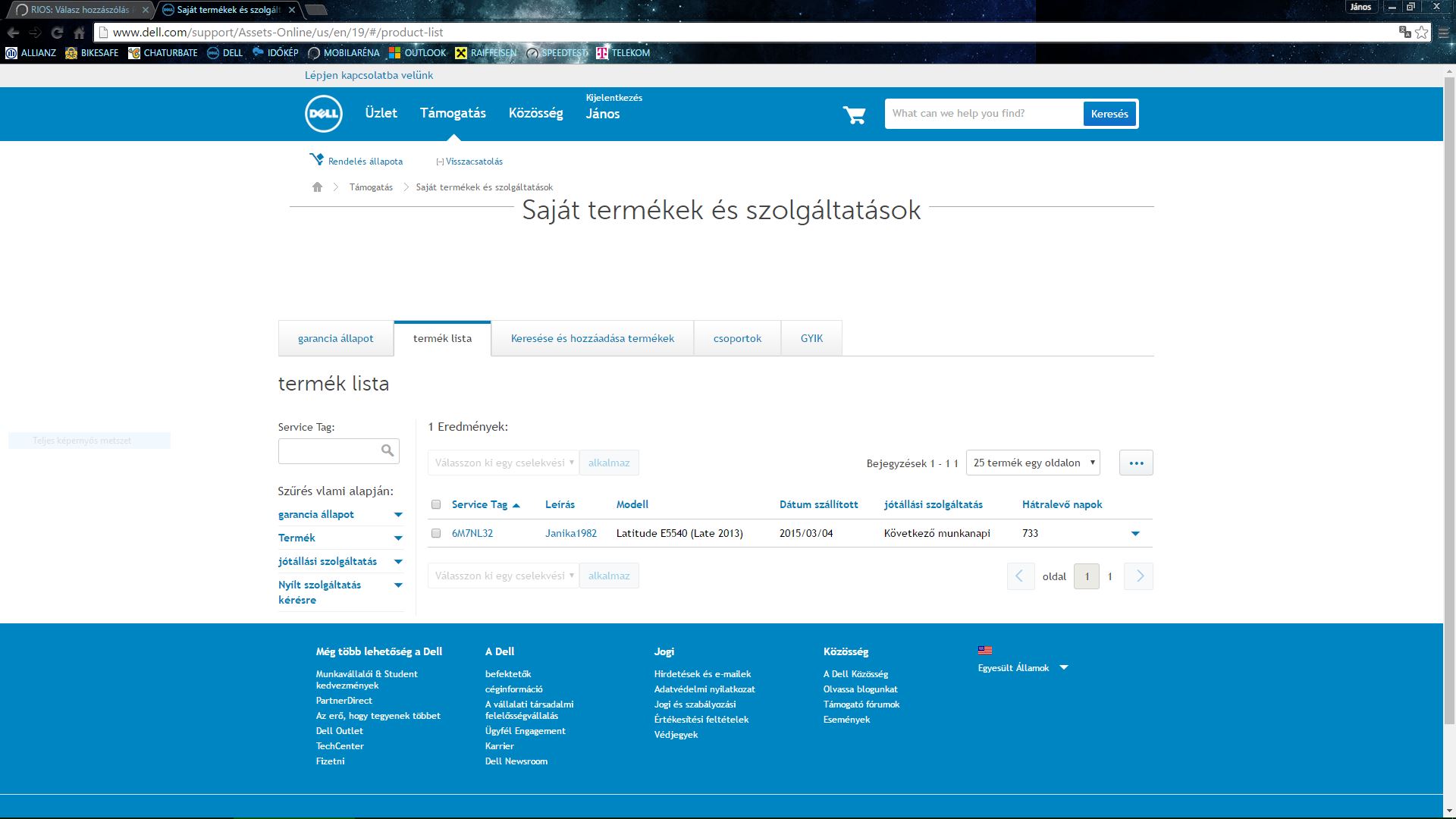Expand garancia állapot filter
The image size is (1456, 819).
[x=398, y=515]
